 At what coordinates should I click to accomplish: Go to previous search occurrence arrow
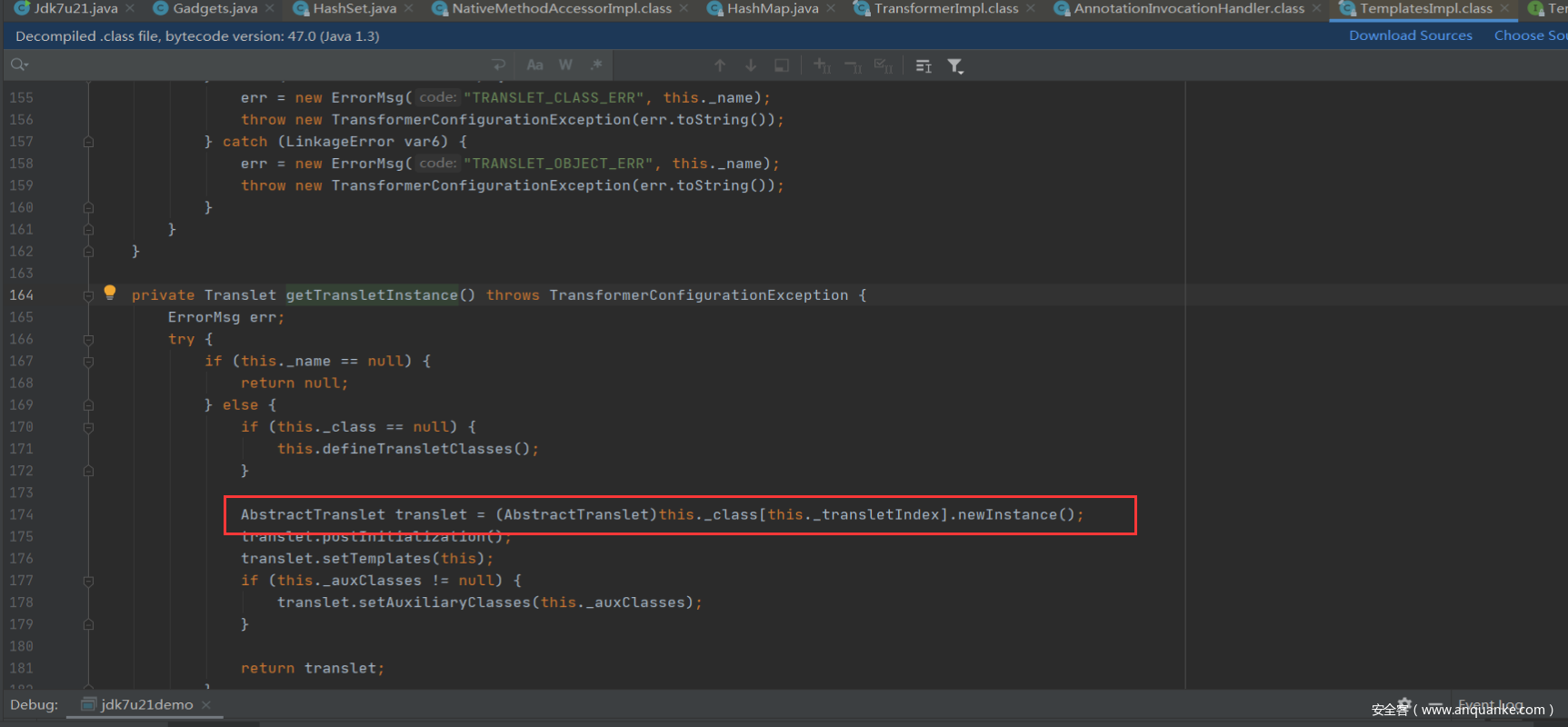tap(720, 65)
